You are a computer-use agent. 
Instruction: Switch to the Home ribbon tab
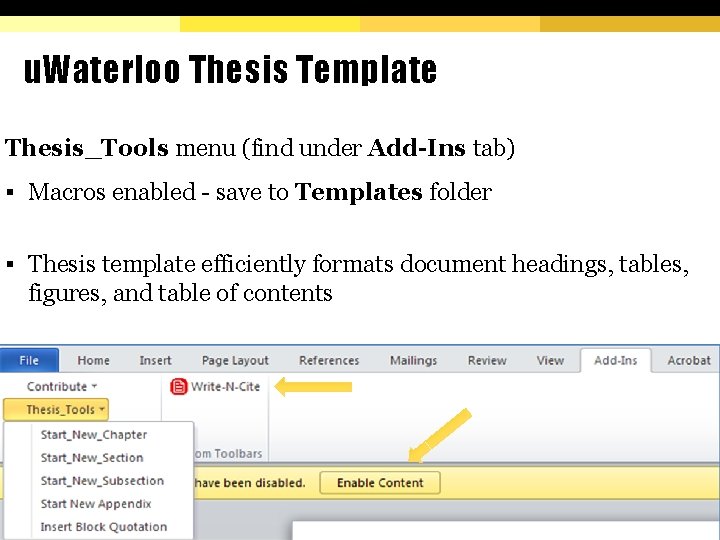pos(93,360)
